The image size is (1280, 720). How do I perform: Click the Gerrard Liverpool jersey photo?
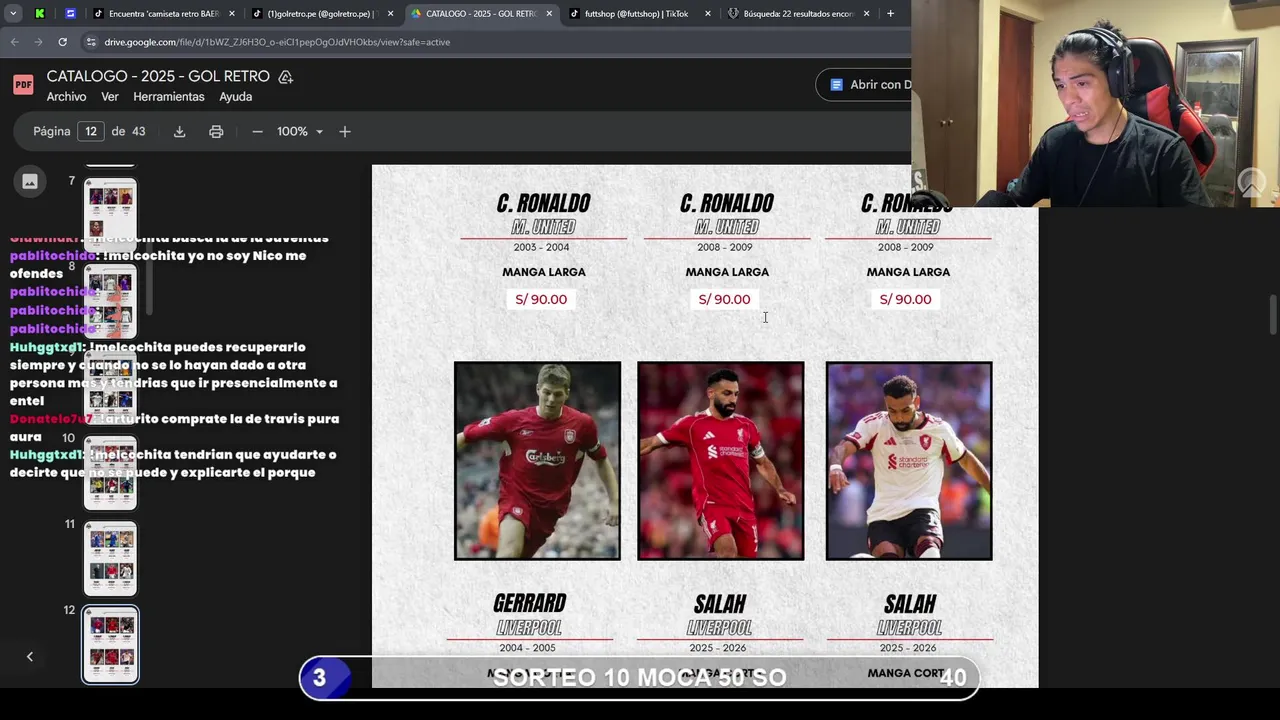tap(537, 461)
